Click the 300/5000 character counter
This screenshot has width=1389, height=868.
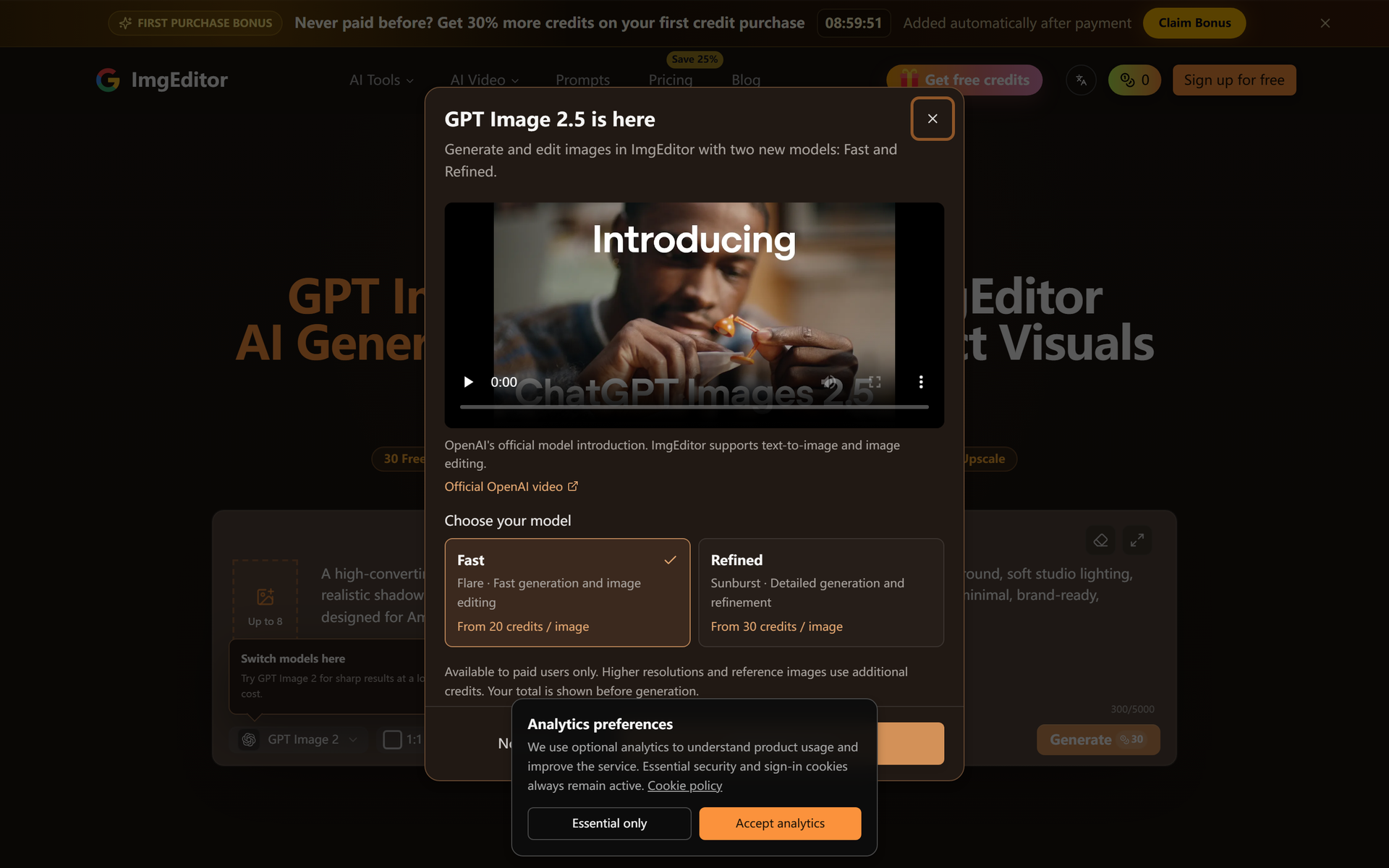1132,710
